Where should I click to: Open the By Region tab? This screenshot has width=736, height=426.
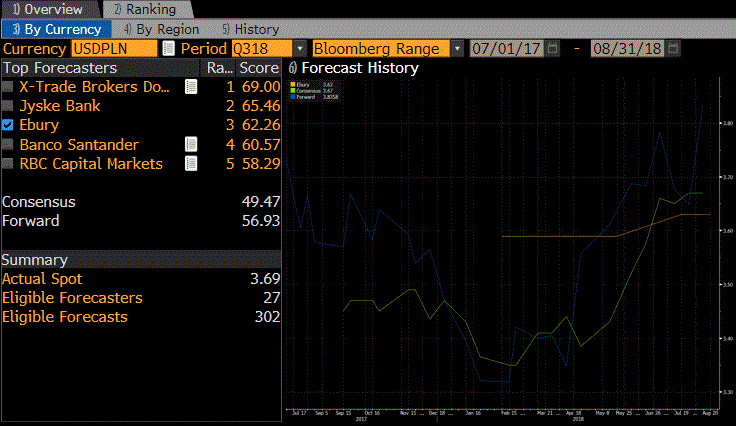tap(162, 29)
